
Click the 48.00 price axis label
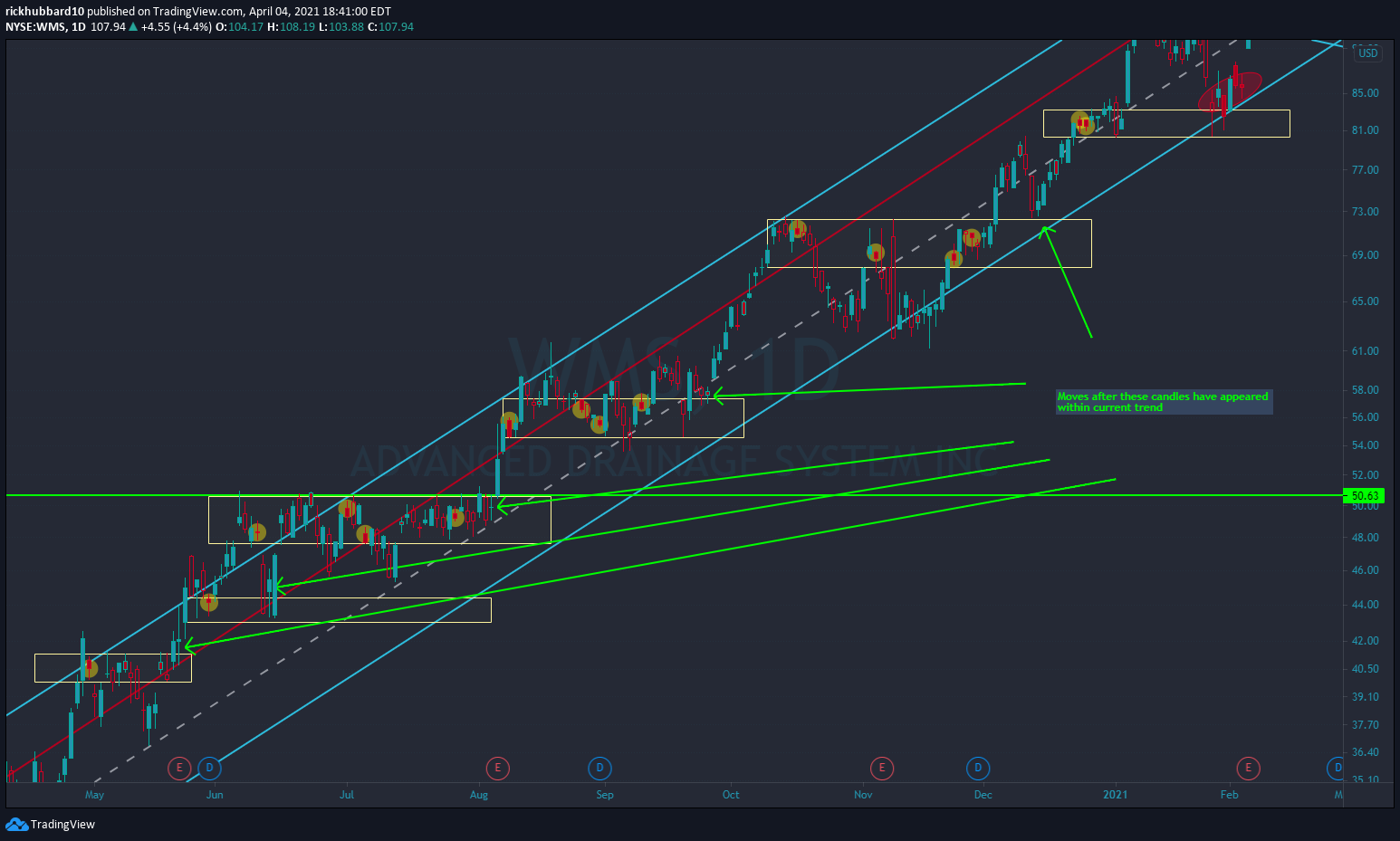1365,538
